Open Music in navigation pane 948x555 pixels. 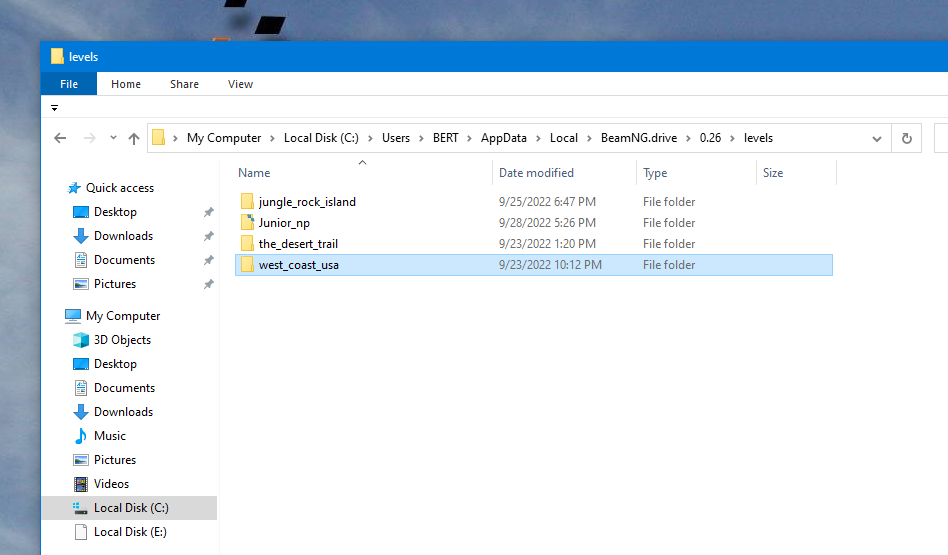109,436
